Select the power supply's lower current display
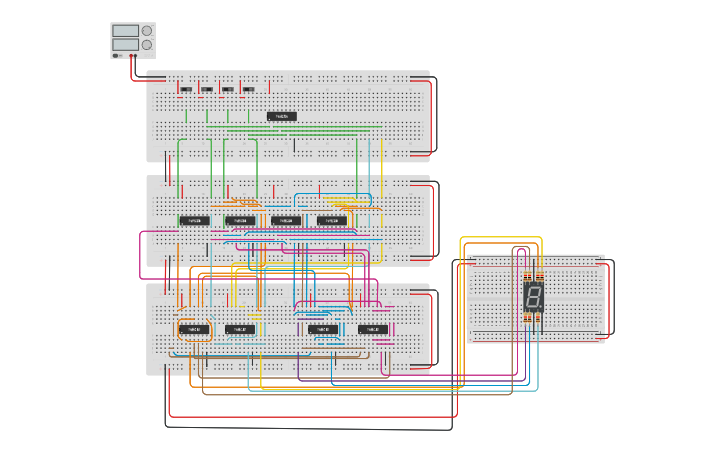This screenshot has height=453, width=725. 125,44
